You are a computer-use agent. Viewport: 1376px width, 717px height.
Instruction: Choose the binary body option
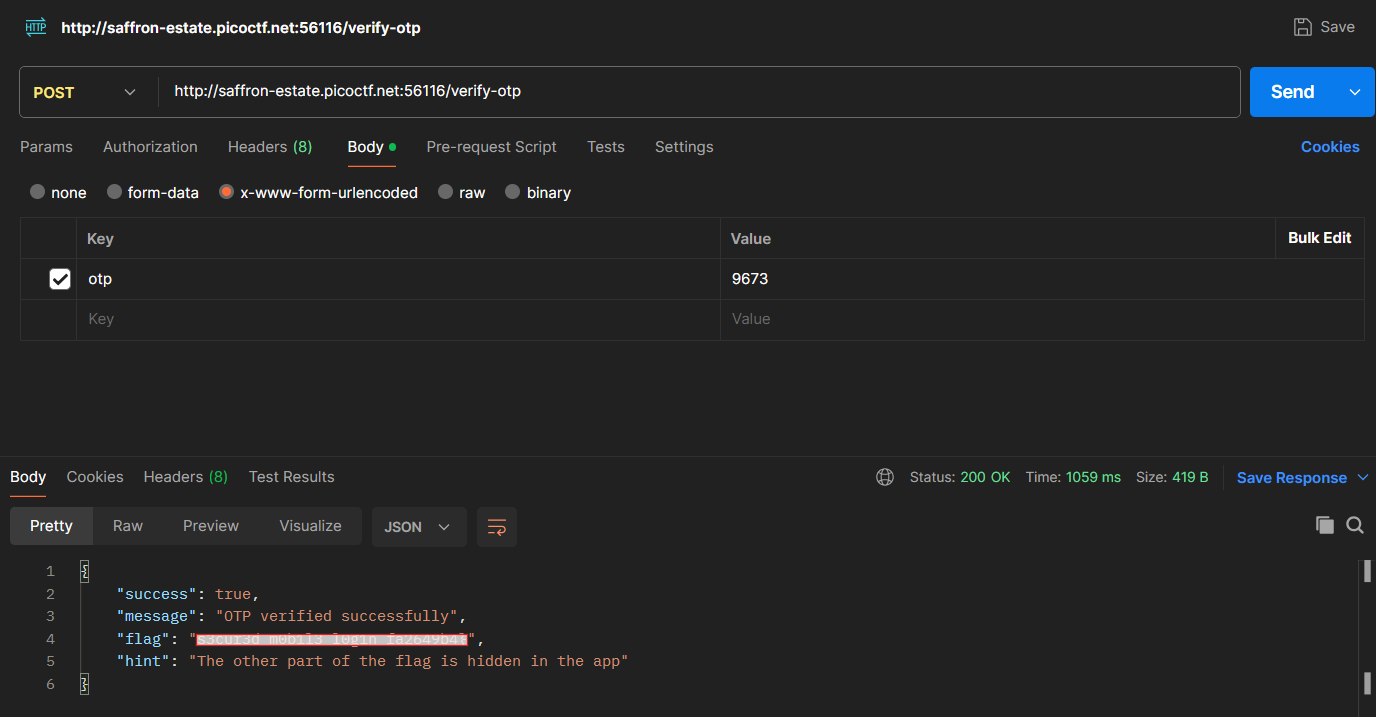pos(513,192)
